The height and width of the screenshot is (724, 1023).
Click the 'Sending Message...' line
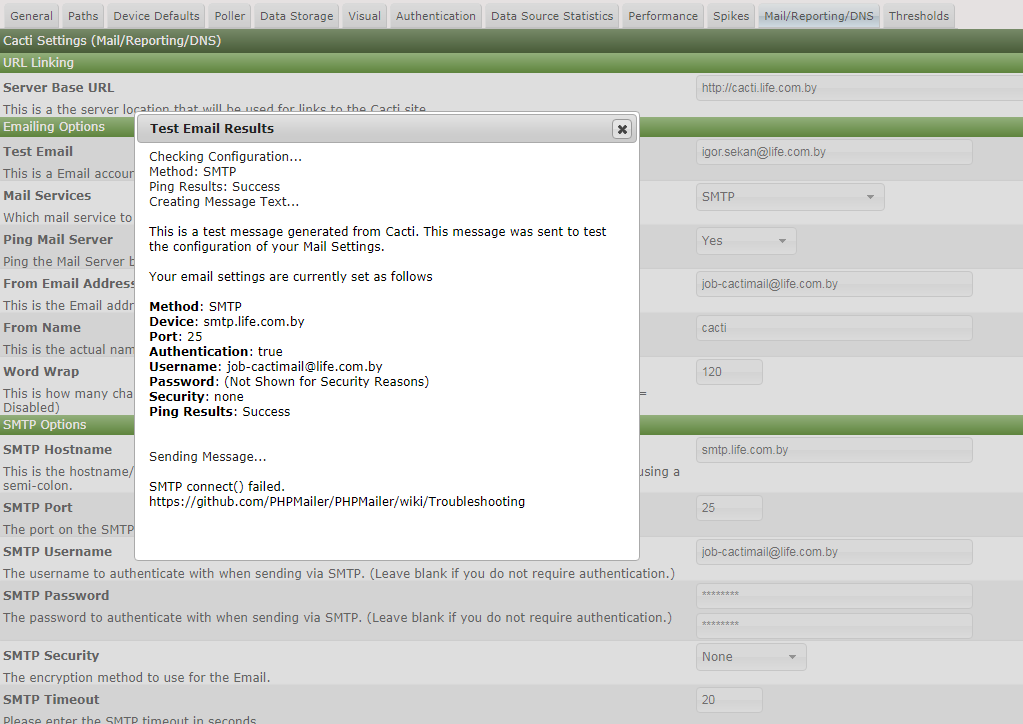(207, 457)
